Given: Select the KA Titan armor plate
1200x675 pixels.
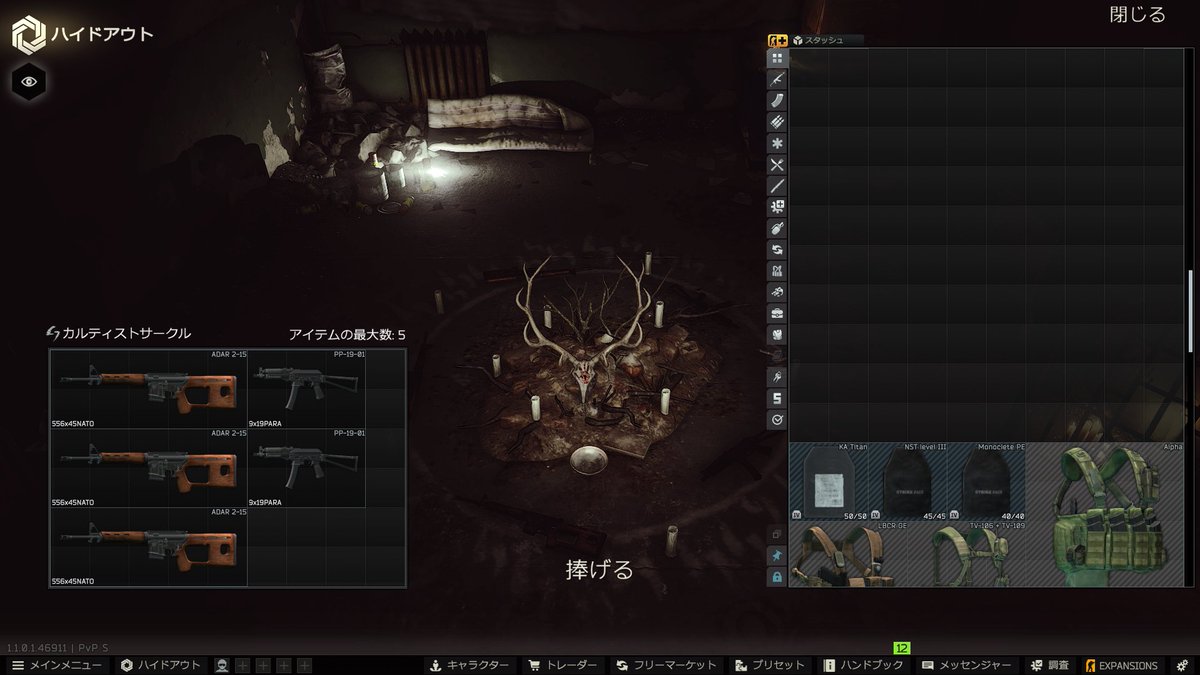Looking at the screenshot, I should click(829, 481).
